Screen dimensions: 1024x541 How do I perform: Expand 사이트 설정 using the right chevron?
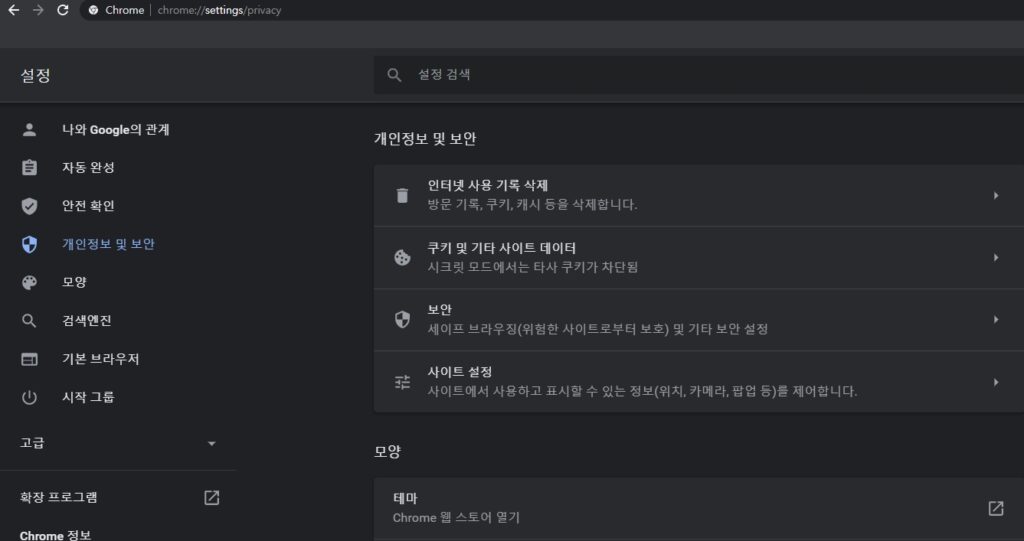(996, 382)
